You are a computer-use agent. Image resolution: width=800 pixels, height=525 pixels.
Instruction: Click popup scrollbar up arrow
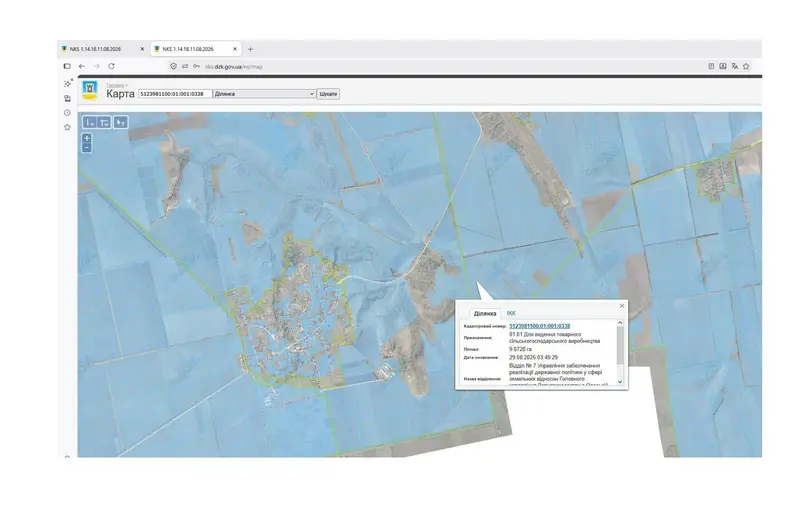[620, 323]
